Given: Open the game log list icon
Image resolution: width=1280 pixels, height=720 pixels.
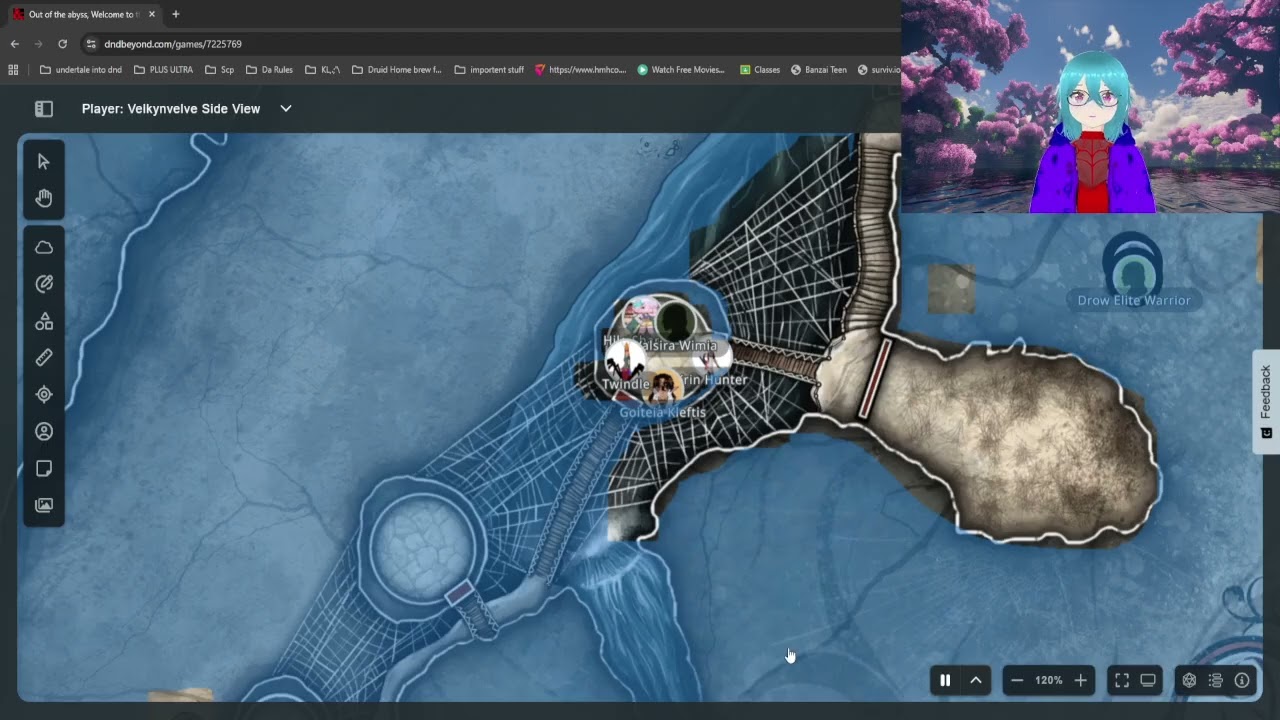Looking at the screenshot, I should tap(1216, 680).
